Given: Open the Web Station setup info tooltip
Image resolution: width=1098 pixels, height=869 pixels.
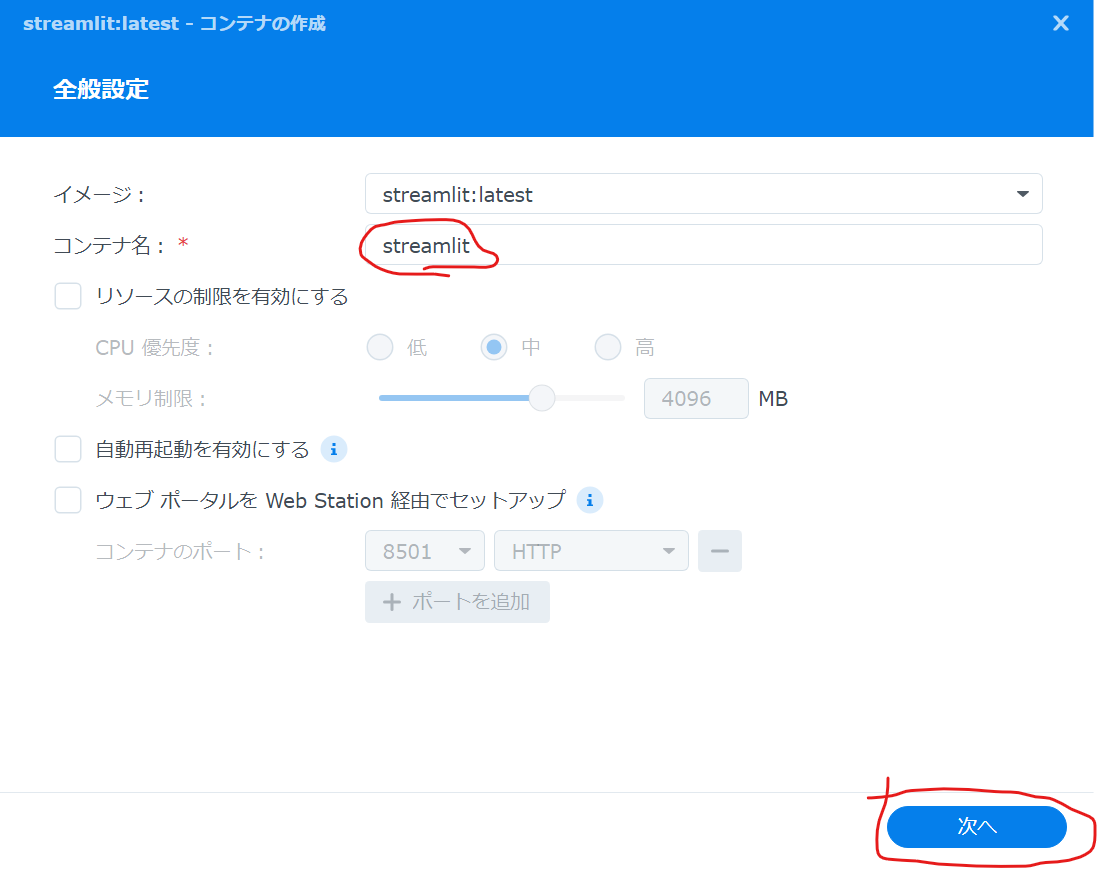Looking at the screenshot, I should click(x=590, y=500).
